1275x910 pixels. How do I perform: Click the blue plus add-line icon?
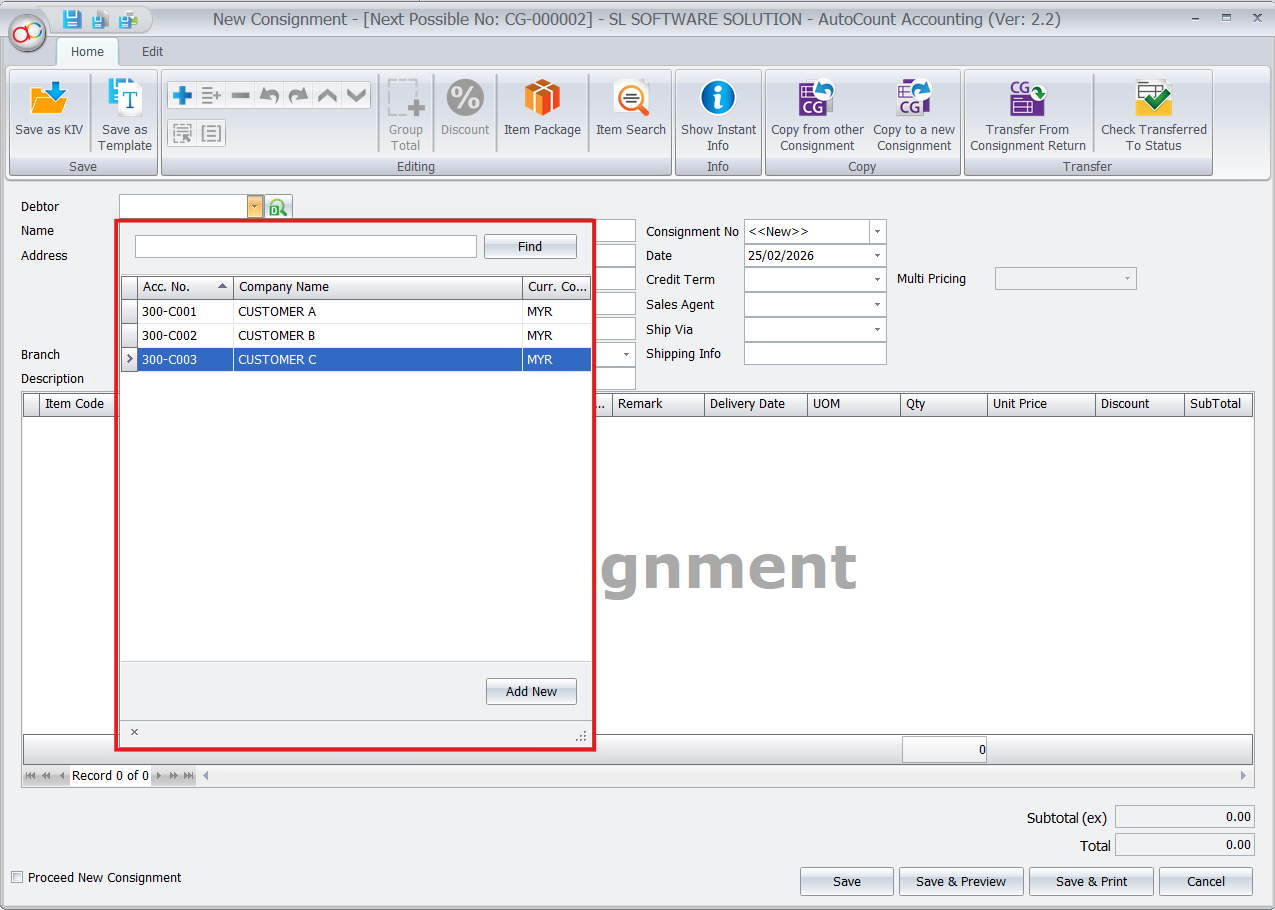(x=183, y=94)
